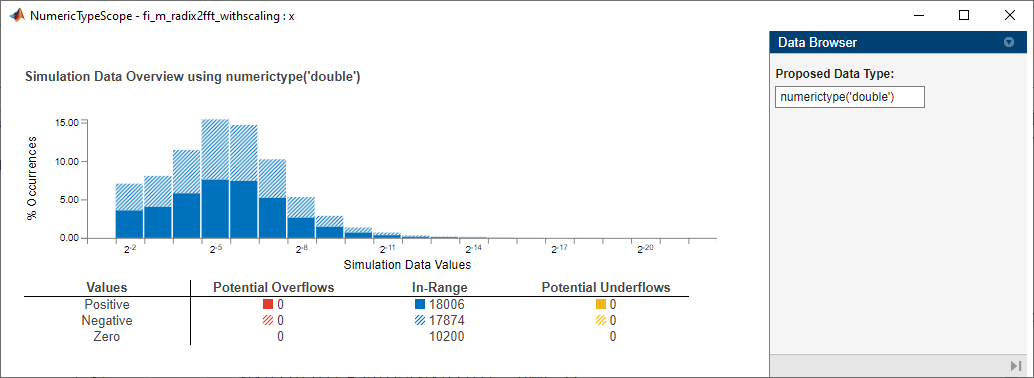
Task: Collapse the Data Browser panel arrow
Action: [x=1008, y=42]
